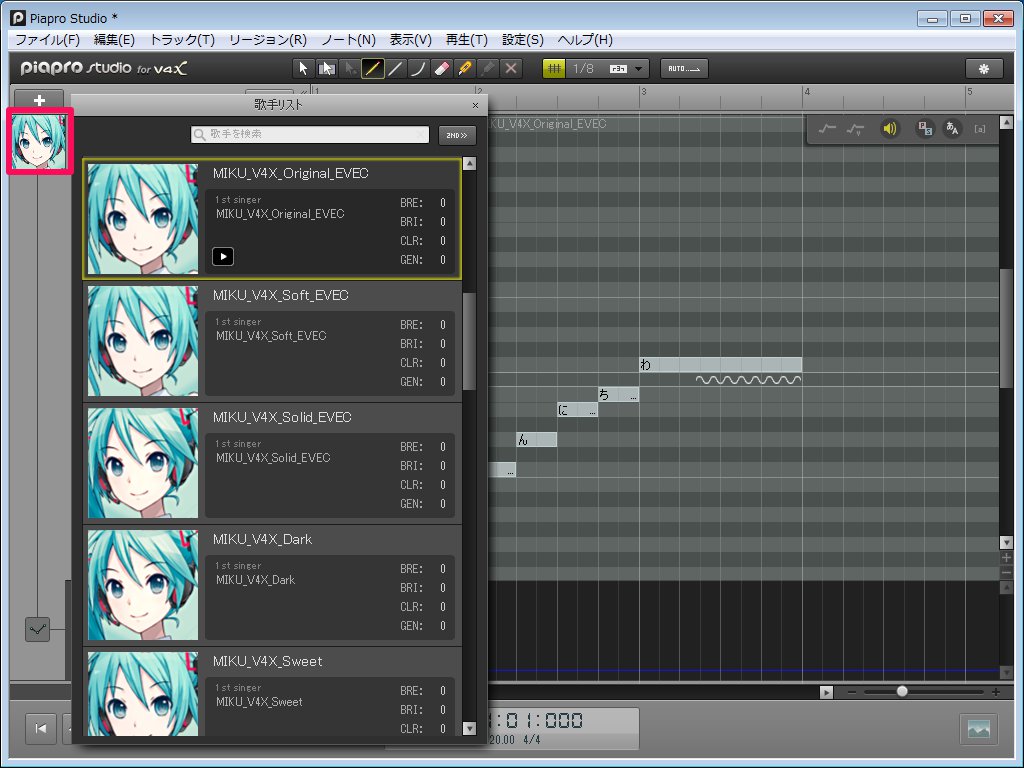
Task: Click the grayed pointer-plus tool icon
Action: [349, 69]
